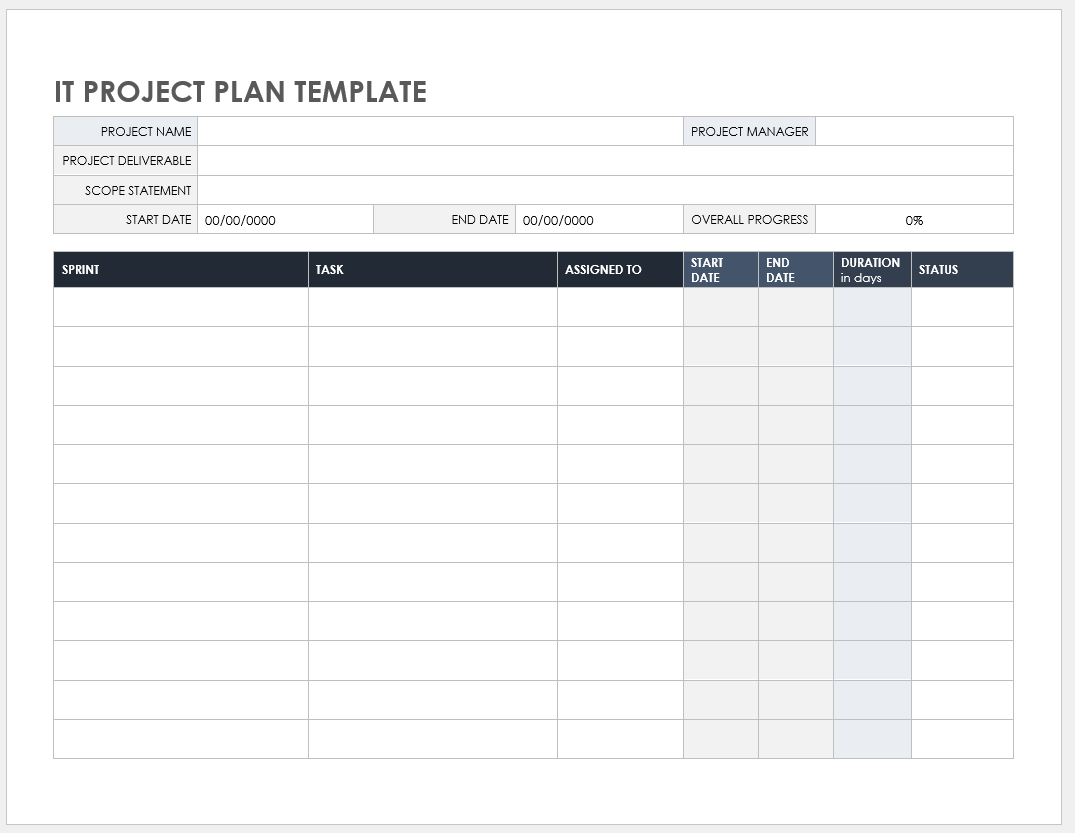Image resolution: width=1075 pixels, height=833 pixels.
Task: Select the DURATION in days column header
Action: click(871, 270)
